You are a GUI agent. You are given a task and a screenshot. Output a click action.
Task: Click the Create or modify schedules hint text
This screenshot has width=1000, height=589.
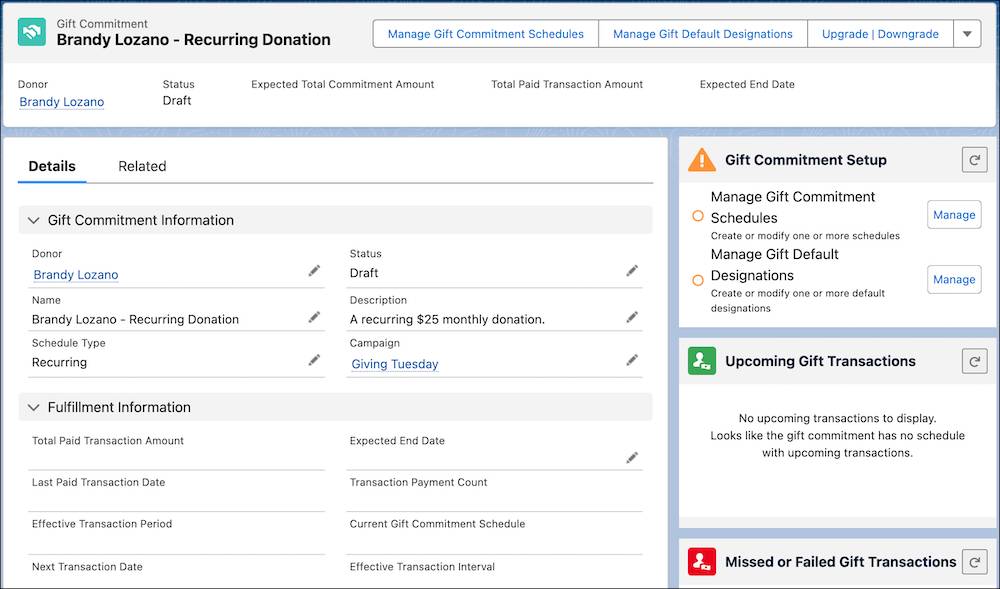coord(805,236)
